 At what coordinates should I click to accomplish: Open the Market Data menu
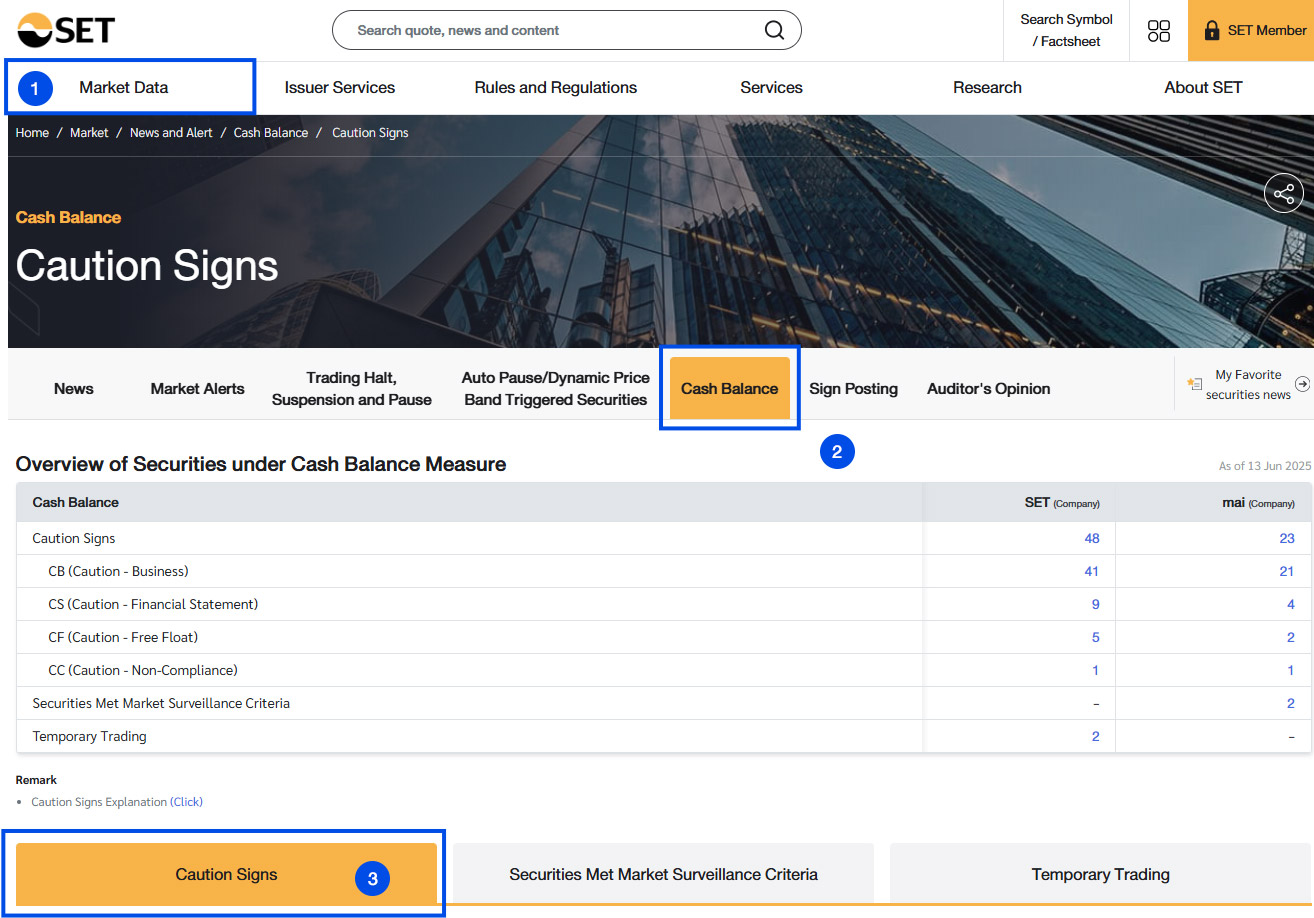[124, 87]
